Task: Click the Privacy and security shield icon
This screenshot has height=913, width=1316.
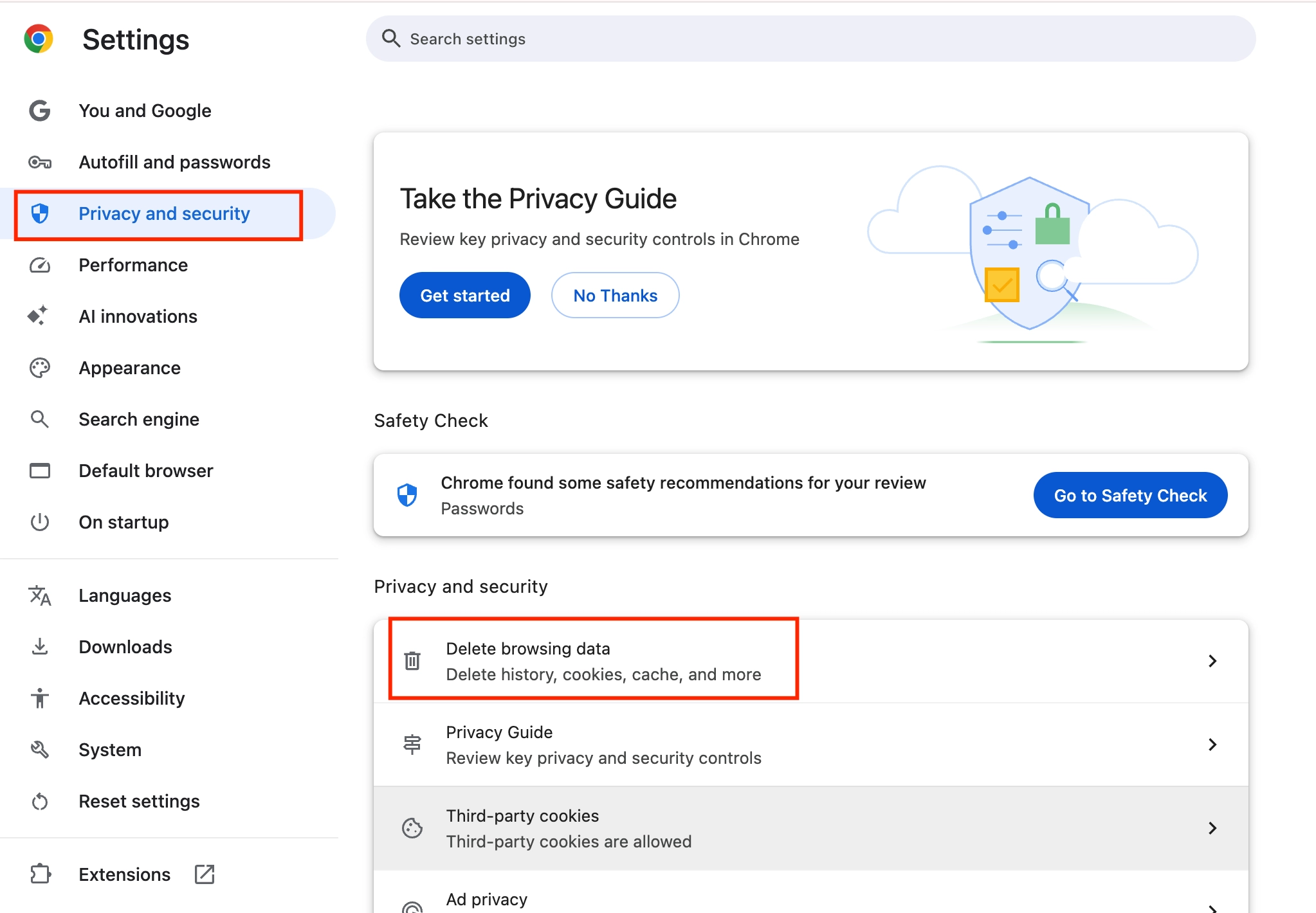Action: tap(41, 214)
